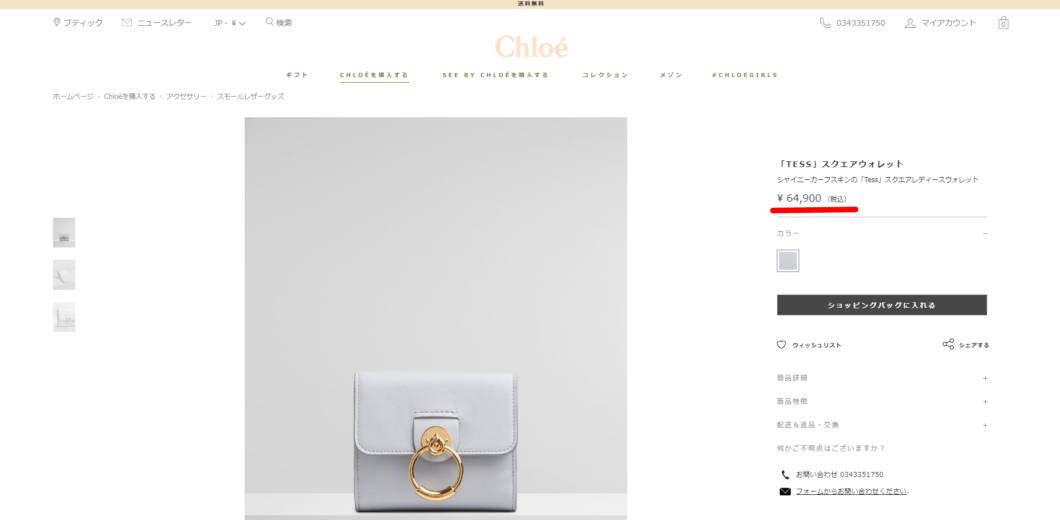1060x520 pixels.
Task: Expand the 配送＆返品・交換 section
Action: pyautogui.click(x=882, y=425)
